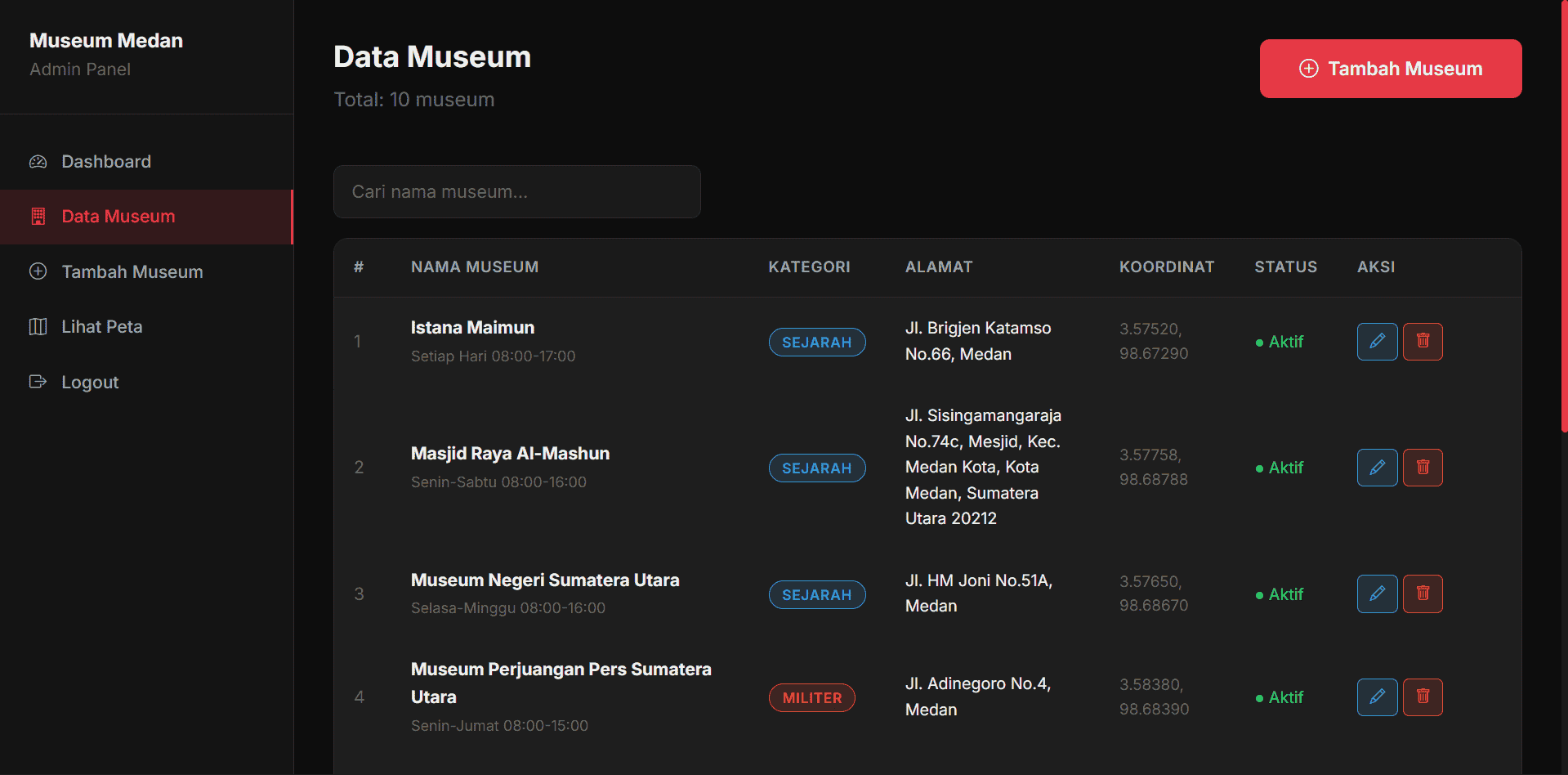This screenshot has width=1568, height=775.
Task: Click the logout arrow icon in sidebar
Action: (x=38, y=382)
